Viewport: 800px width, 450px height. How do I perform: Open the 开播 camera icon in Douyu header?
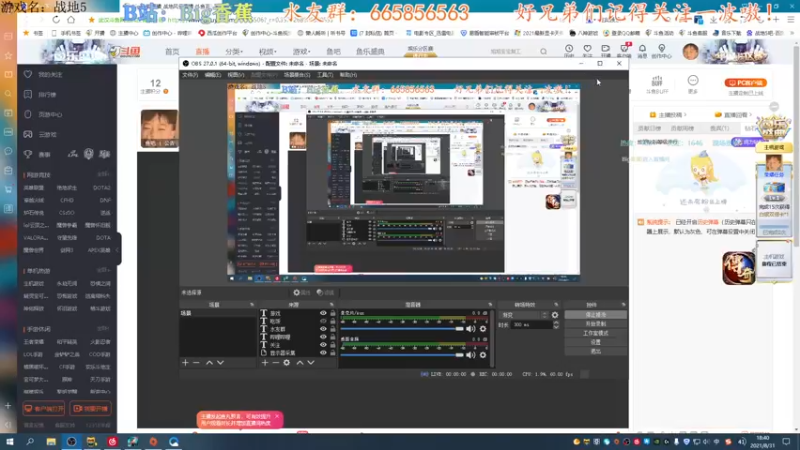(606, 48)
